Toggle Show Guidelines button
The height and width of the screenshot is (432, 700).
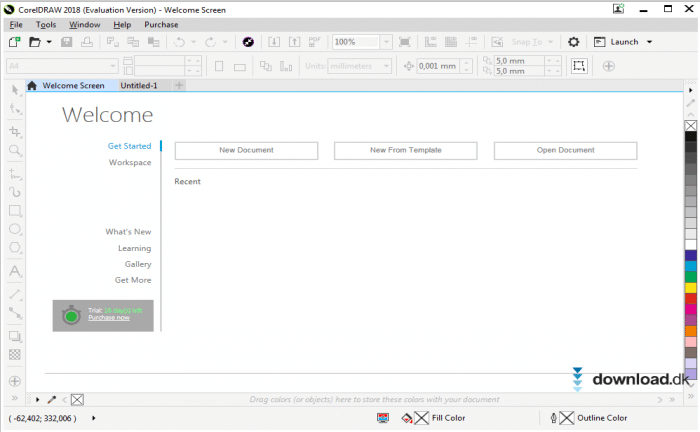click(471, 42)
